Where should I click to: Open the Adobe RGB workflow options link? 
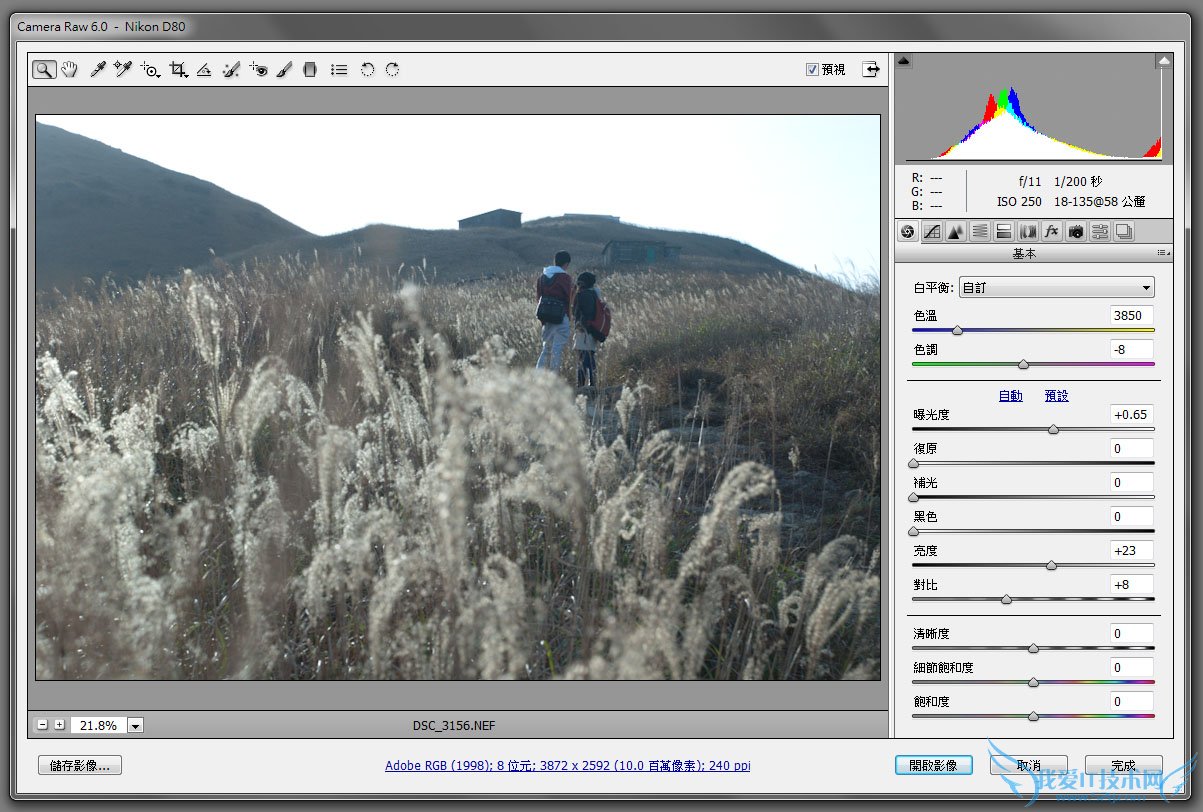(568, 766)
